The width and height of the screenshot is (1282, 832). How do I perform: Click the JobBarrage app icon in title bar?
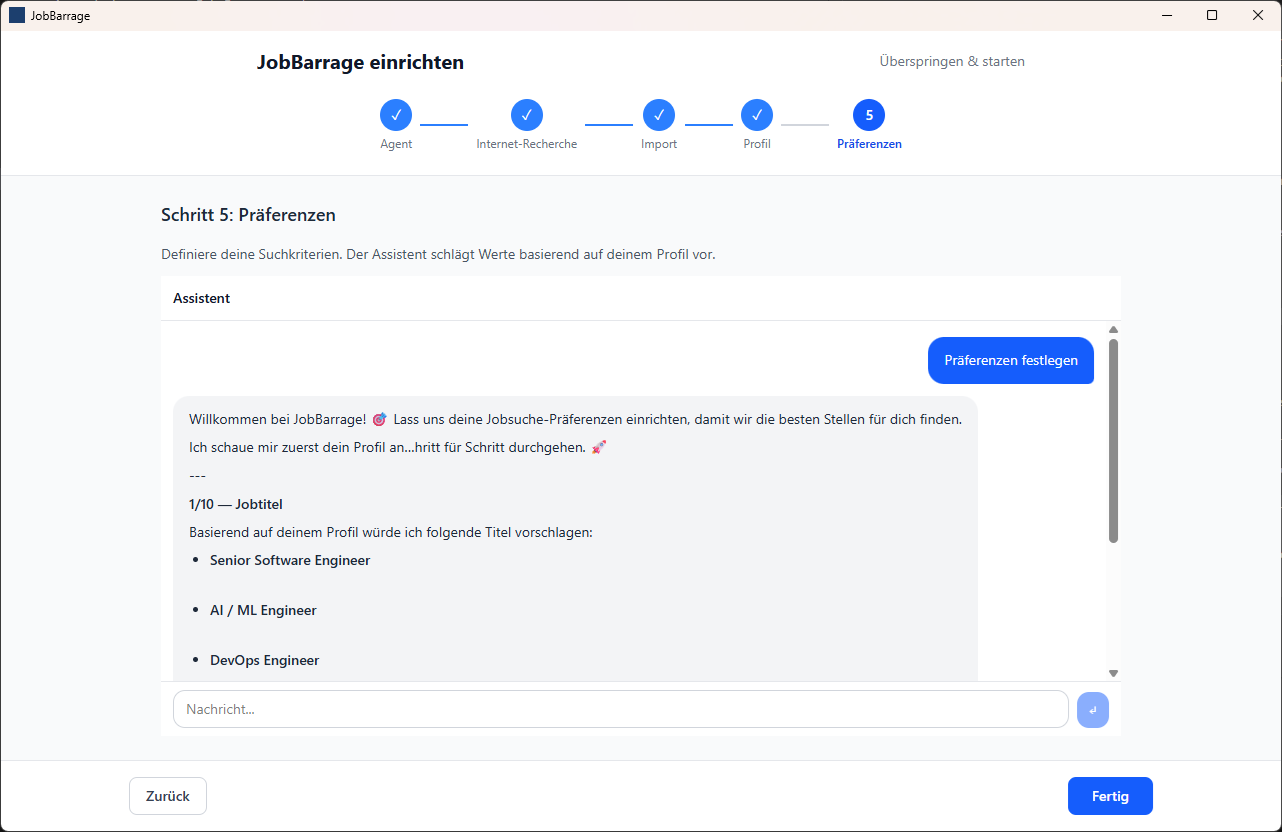click(x=17, y=15)
